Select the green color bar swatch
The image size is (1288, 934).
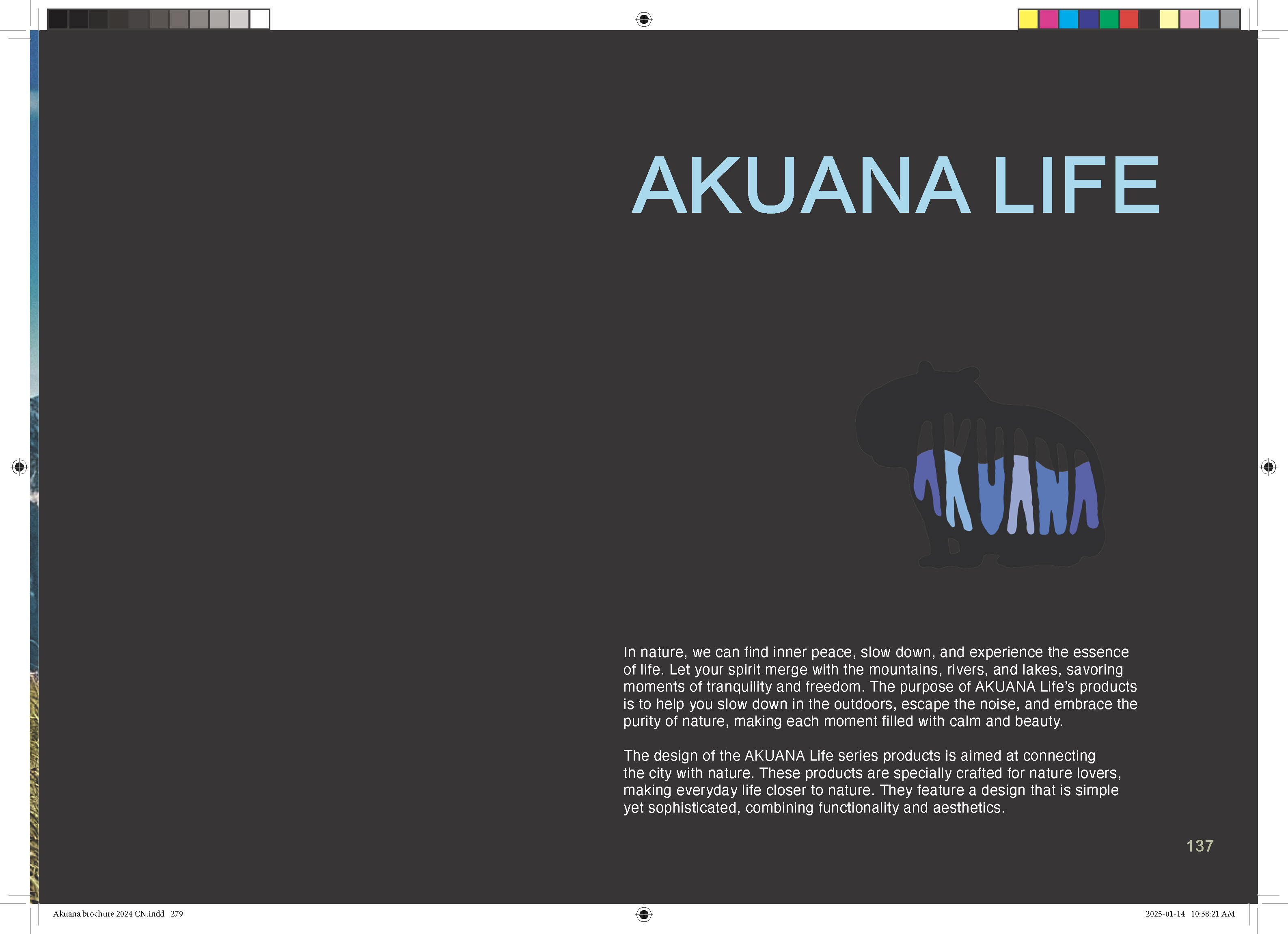tap(1109, 19)
